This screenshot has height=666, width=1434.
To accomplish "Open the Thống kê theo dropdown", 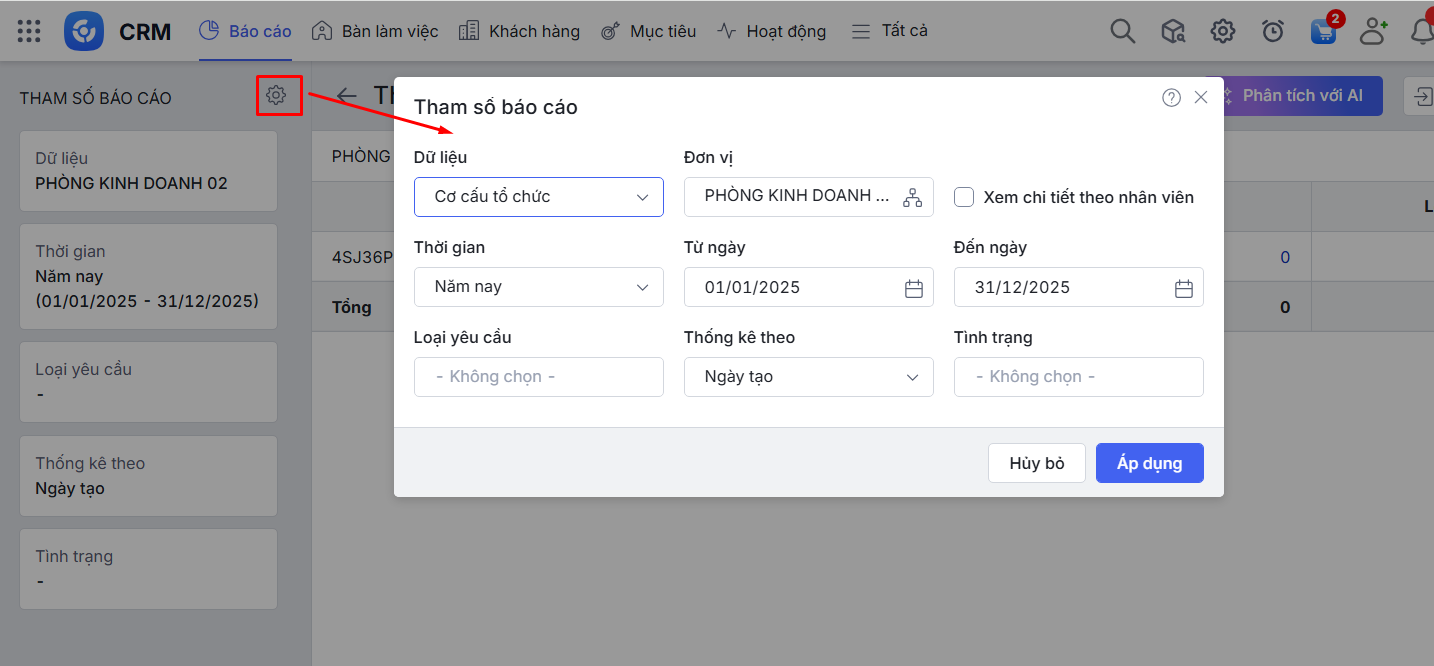I will pyautogui.click(x=808, y=377).
